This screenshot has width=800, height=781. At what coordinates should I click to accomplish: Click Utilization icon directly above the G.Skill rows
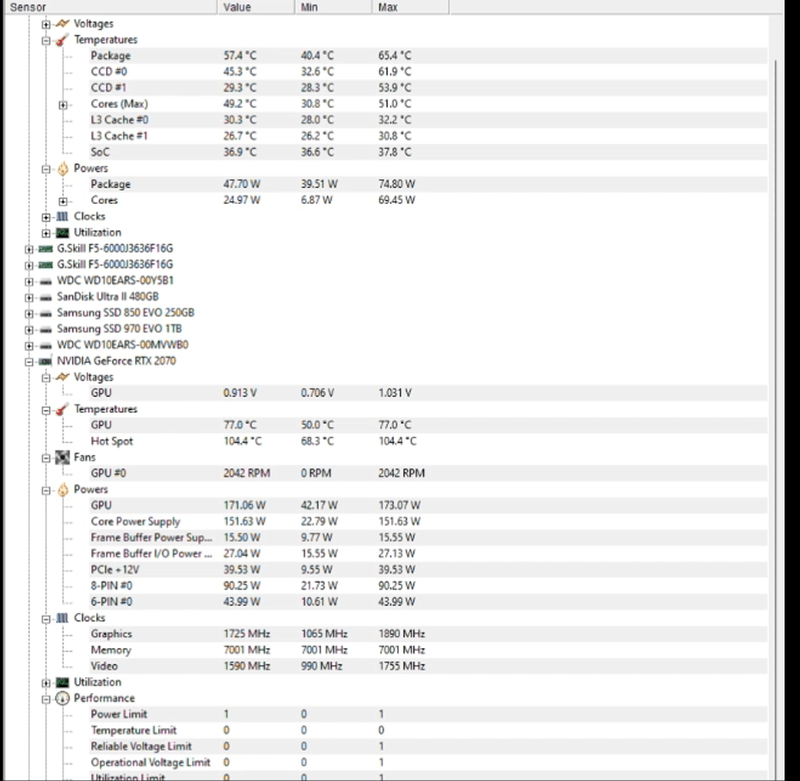pyautogui.click(x=62, y=233)
